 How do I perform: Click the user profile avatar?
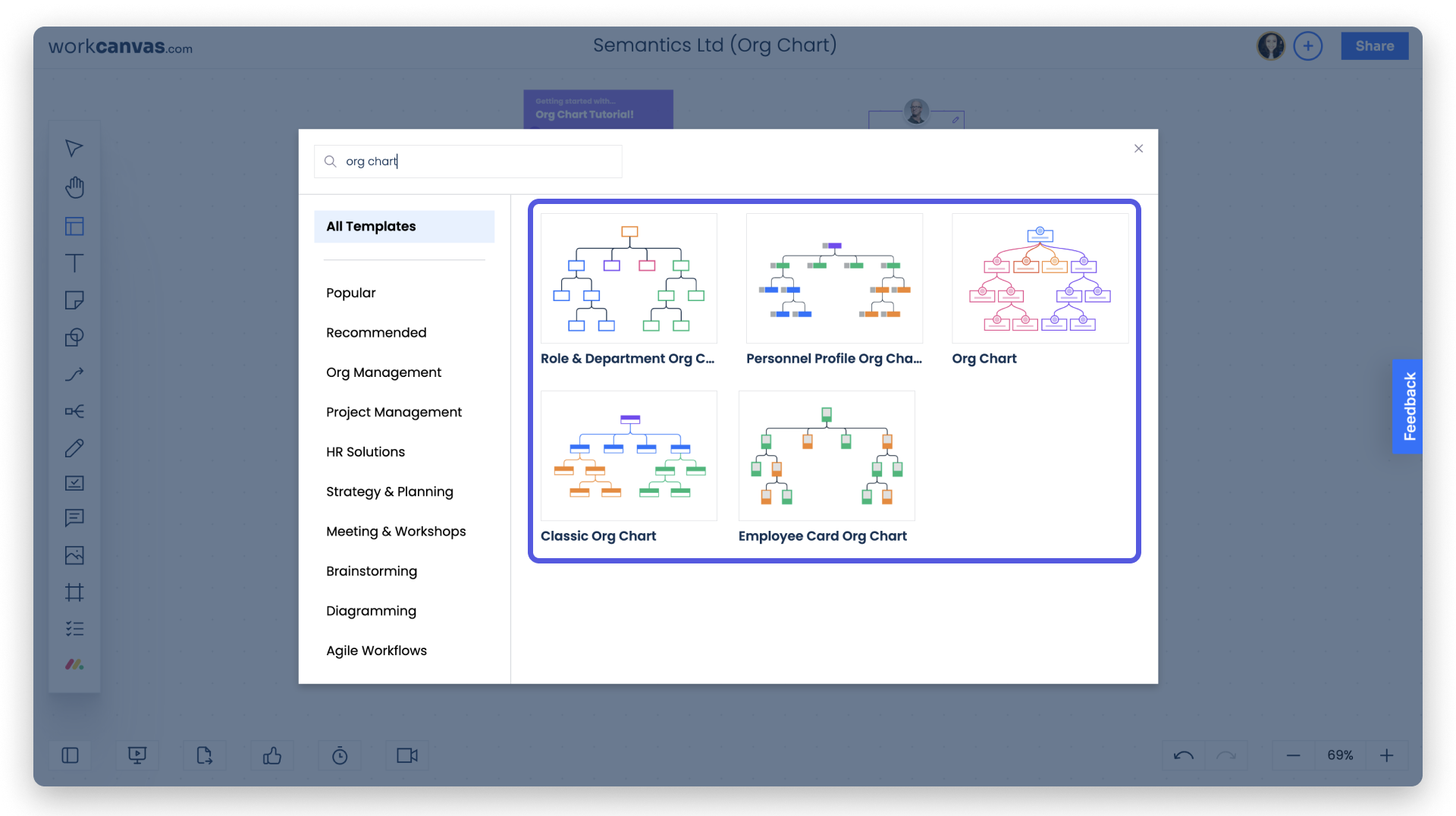[x=1271, y=46]
